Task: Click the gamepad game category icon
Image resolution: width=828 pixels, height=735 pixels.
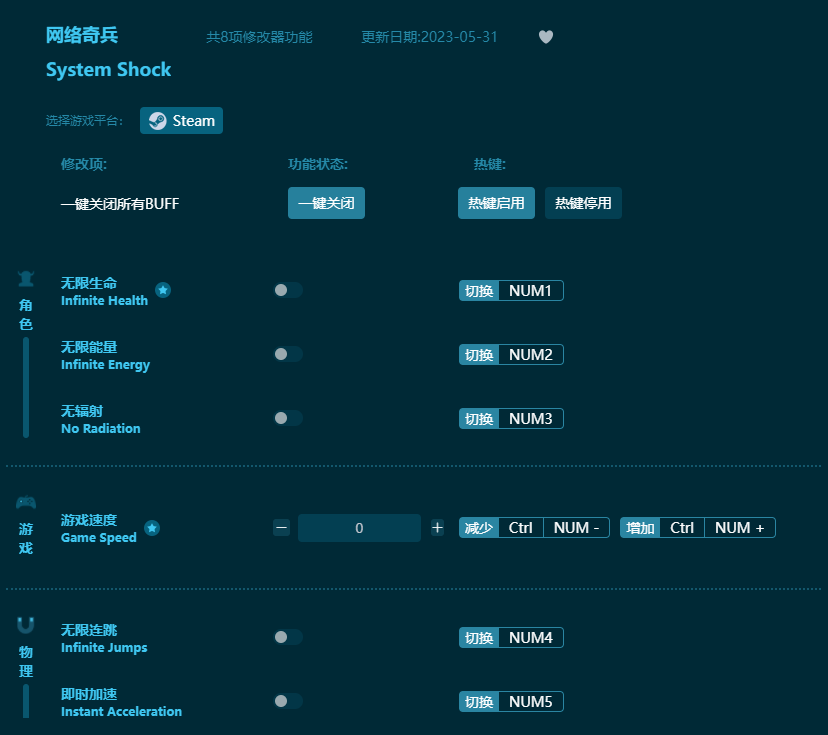Action: [26, 502]
